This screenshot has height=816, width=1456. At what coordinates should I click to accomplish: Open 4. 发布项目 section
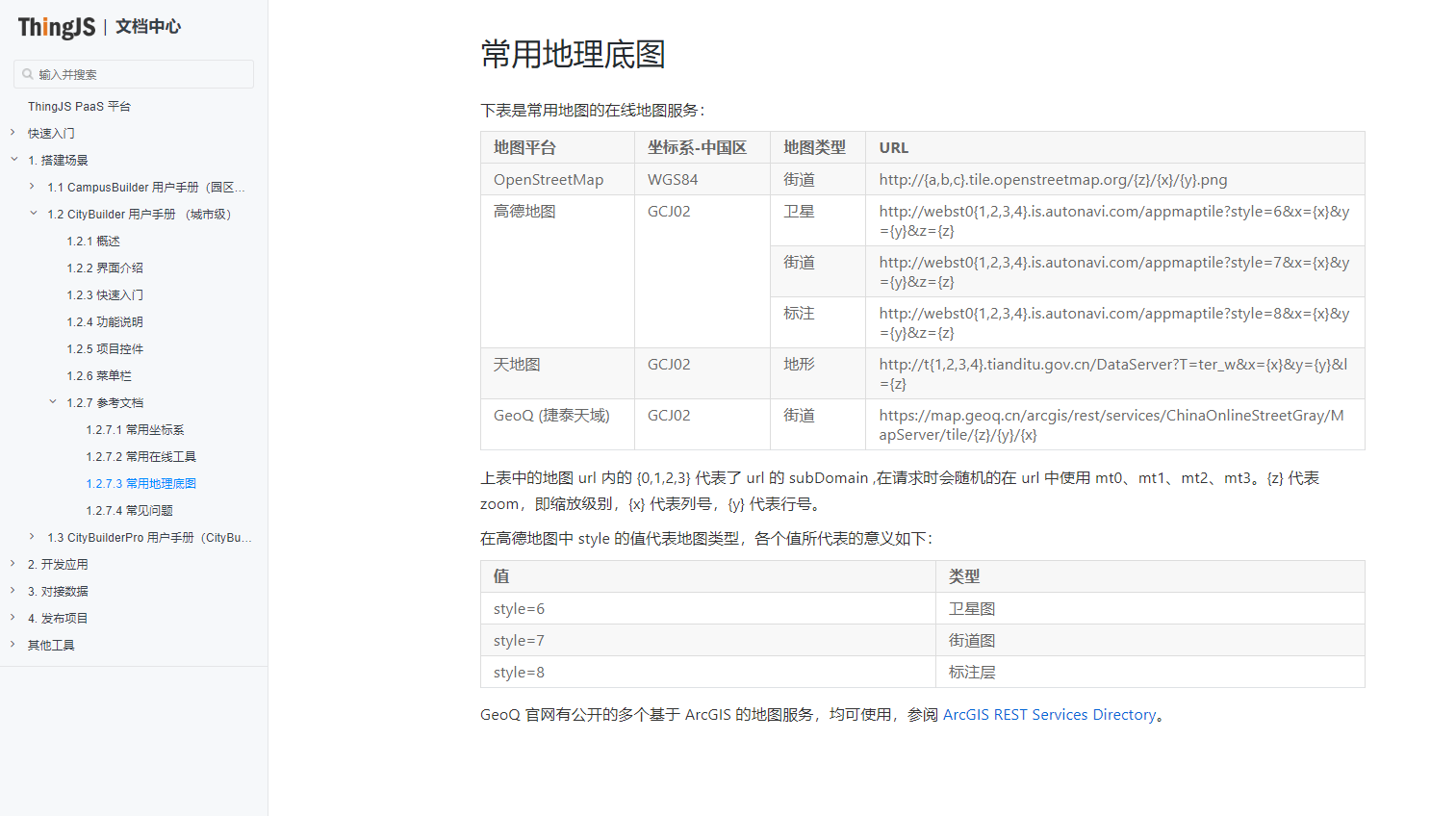(x=58, y=619)
